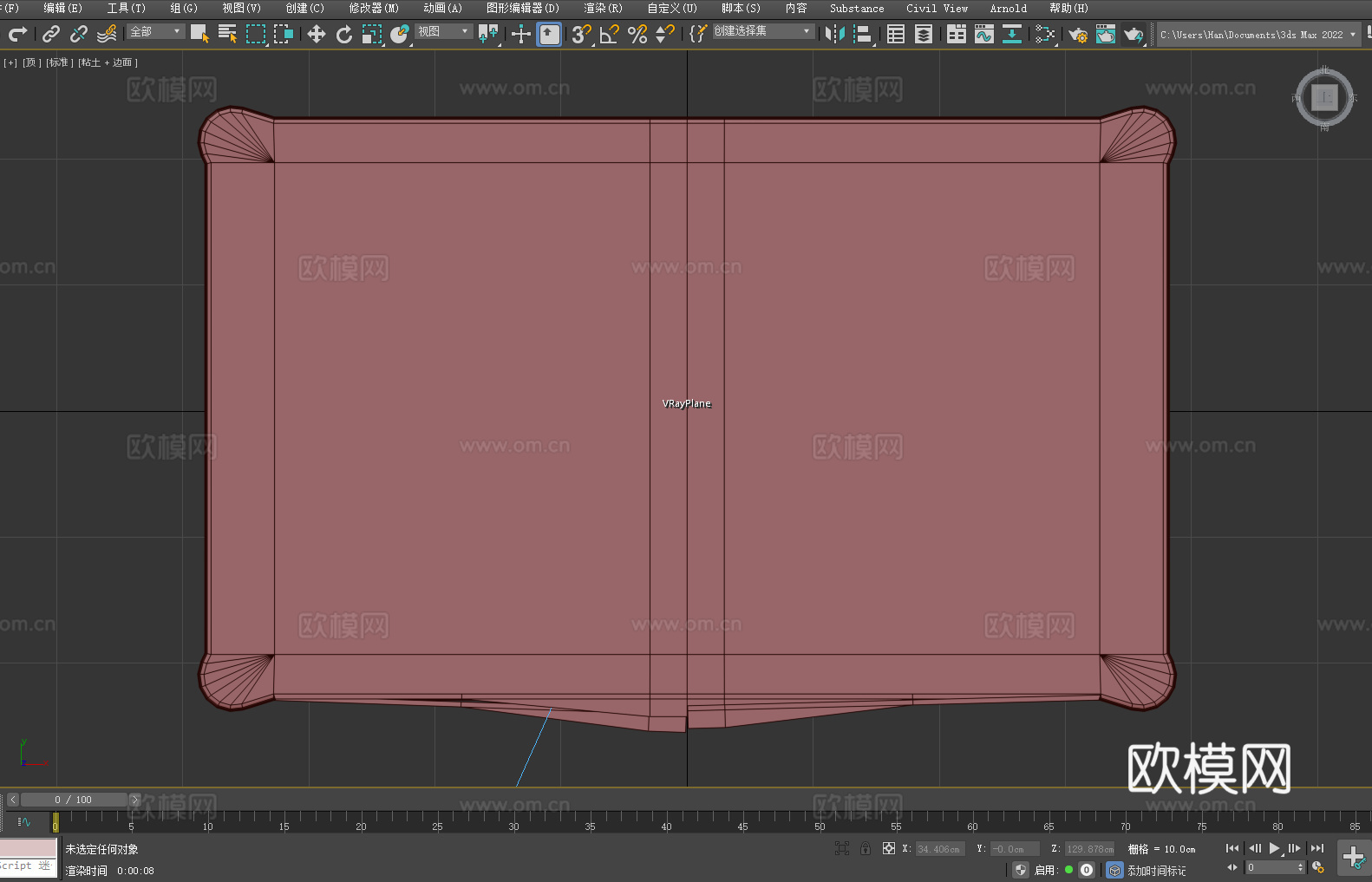Click Align tool icon
Screen dimensions: 1372x882
click(863, 34)
